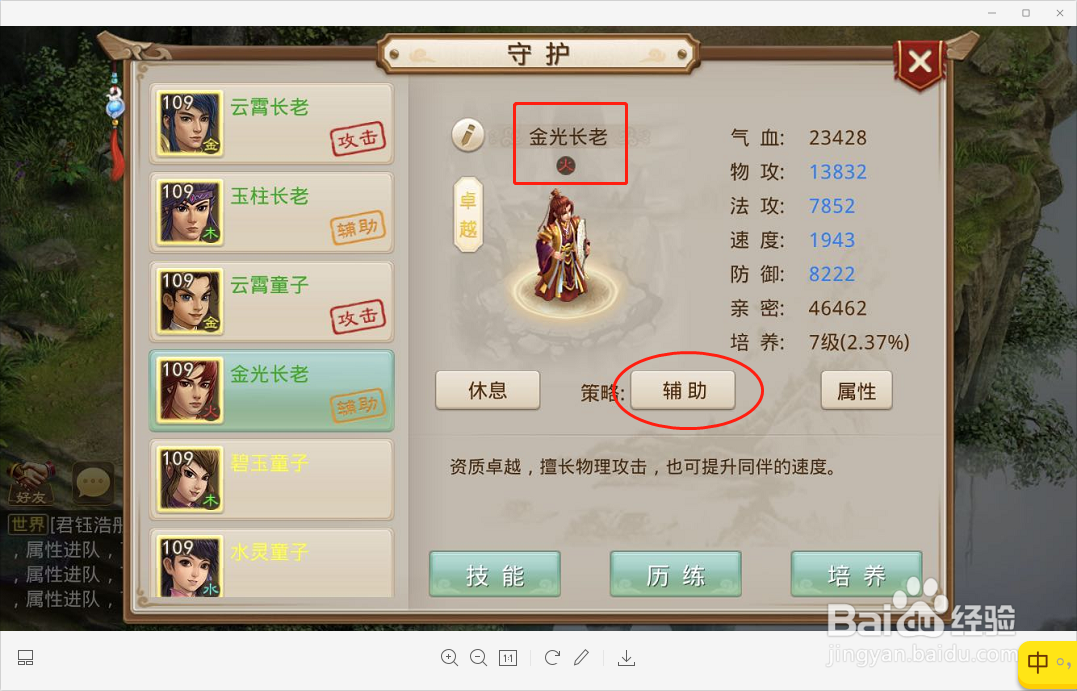Click the pencil rename icon beside 金光长老
Viewport: 1077px width, 691px height.
pyautogui.click(x=468, y=135)
